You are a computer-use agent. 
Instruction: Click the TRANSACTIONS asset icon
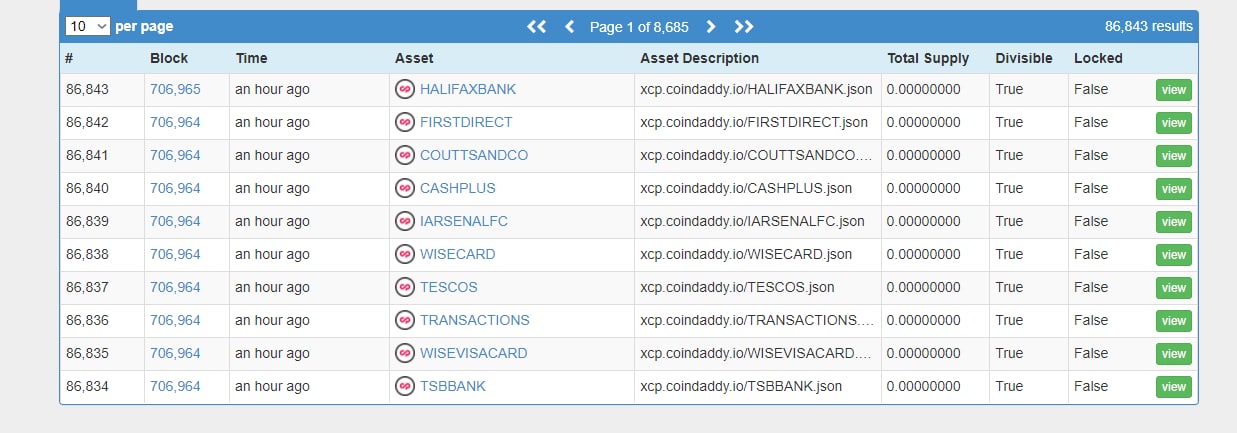(405, 320)
